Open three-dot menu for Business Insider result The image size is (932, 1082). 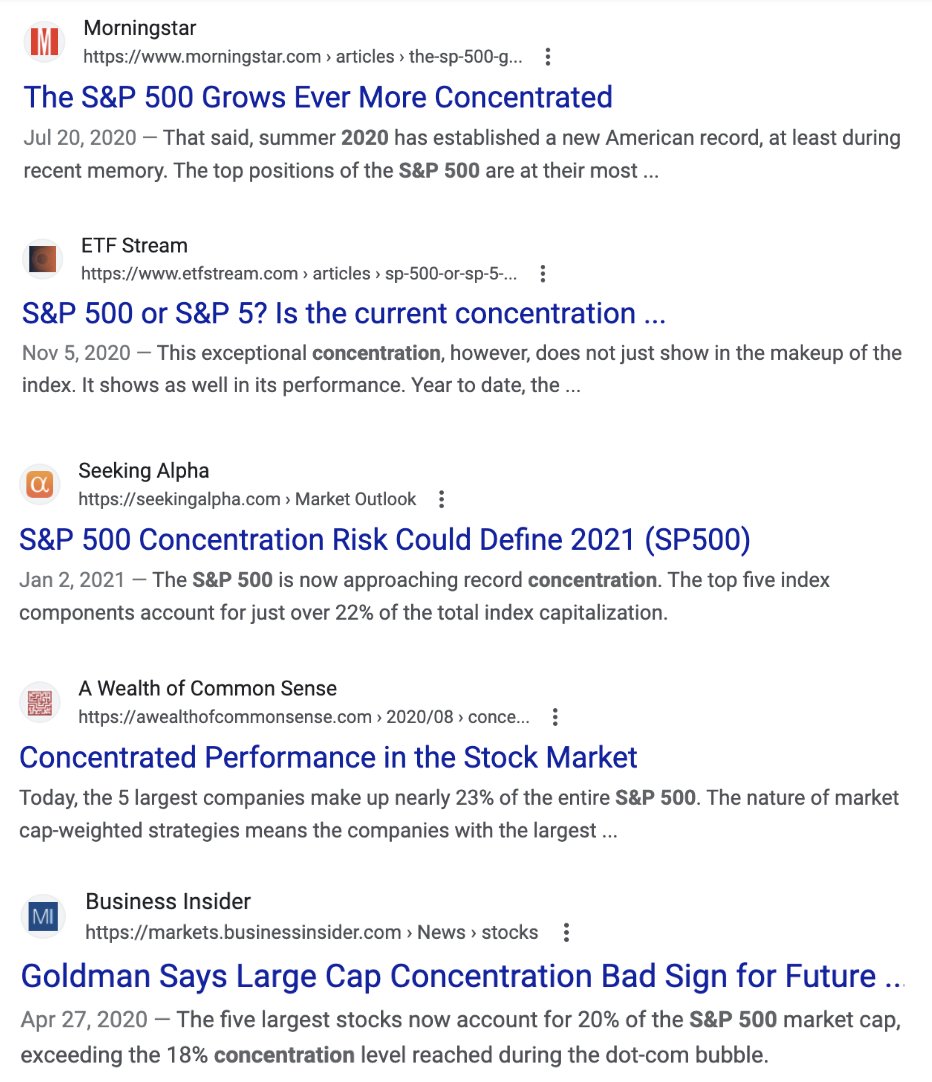point(566,932)
